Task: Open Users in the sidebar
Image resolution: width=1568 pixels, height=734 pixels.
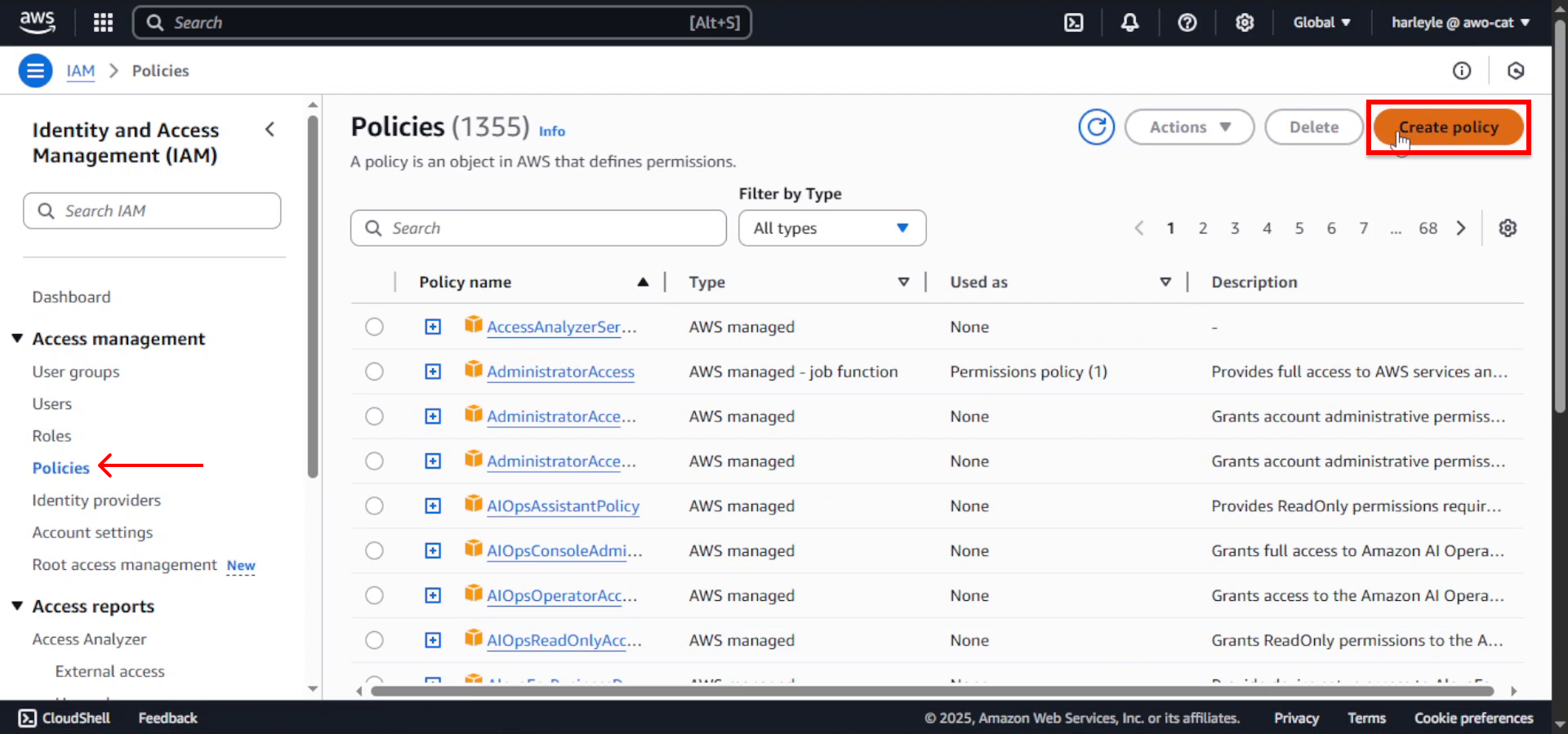Action: point(52,403)
